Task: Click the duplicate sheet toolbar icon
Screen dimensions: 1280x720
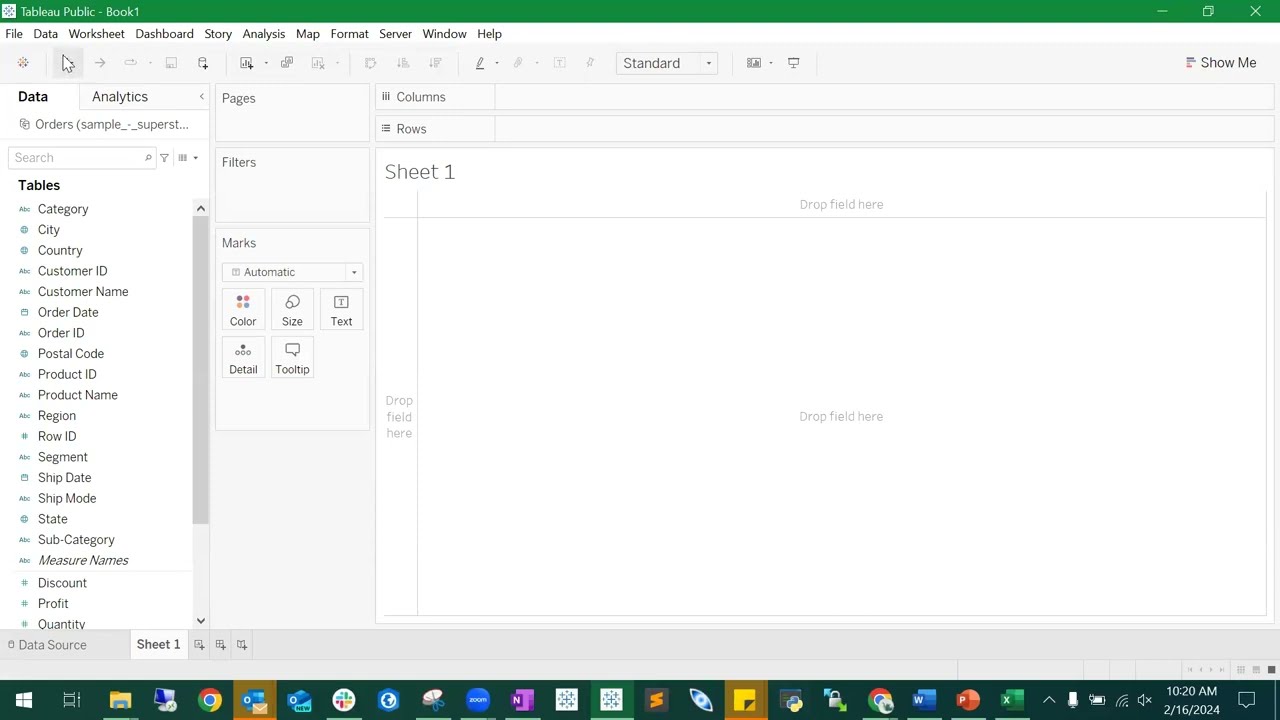Action: coord(287,63)
